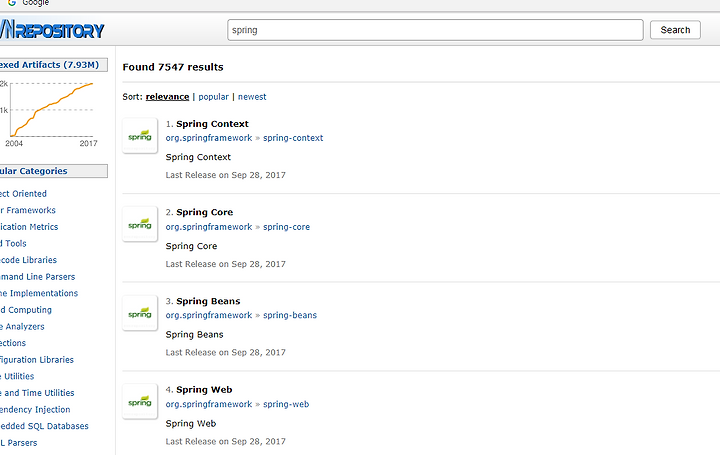
Task: Open the Collections category
Action: [13, 343]
